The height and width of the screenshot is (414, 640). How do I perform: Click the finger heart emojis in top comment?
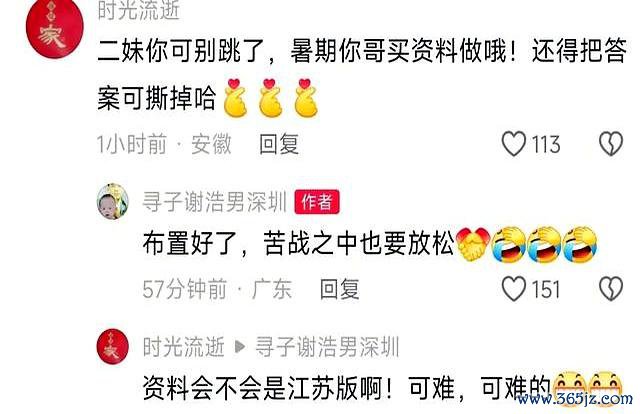tap(271, 98)
